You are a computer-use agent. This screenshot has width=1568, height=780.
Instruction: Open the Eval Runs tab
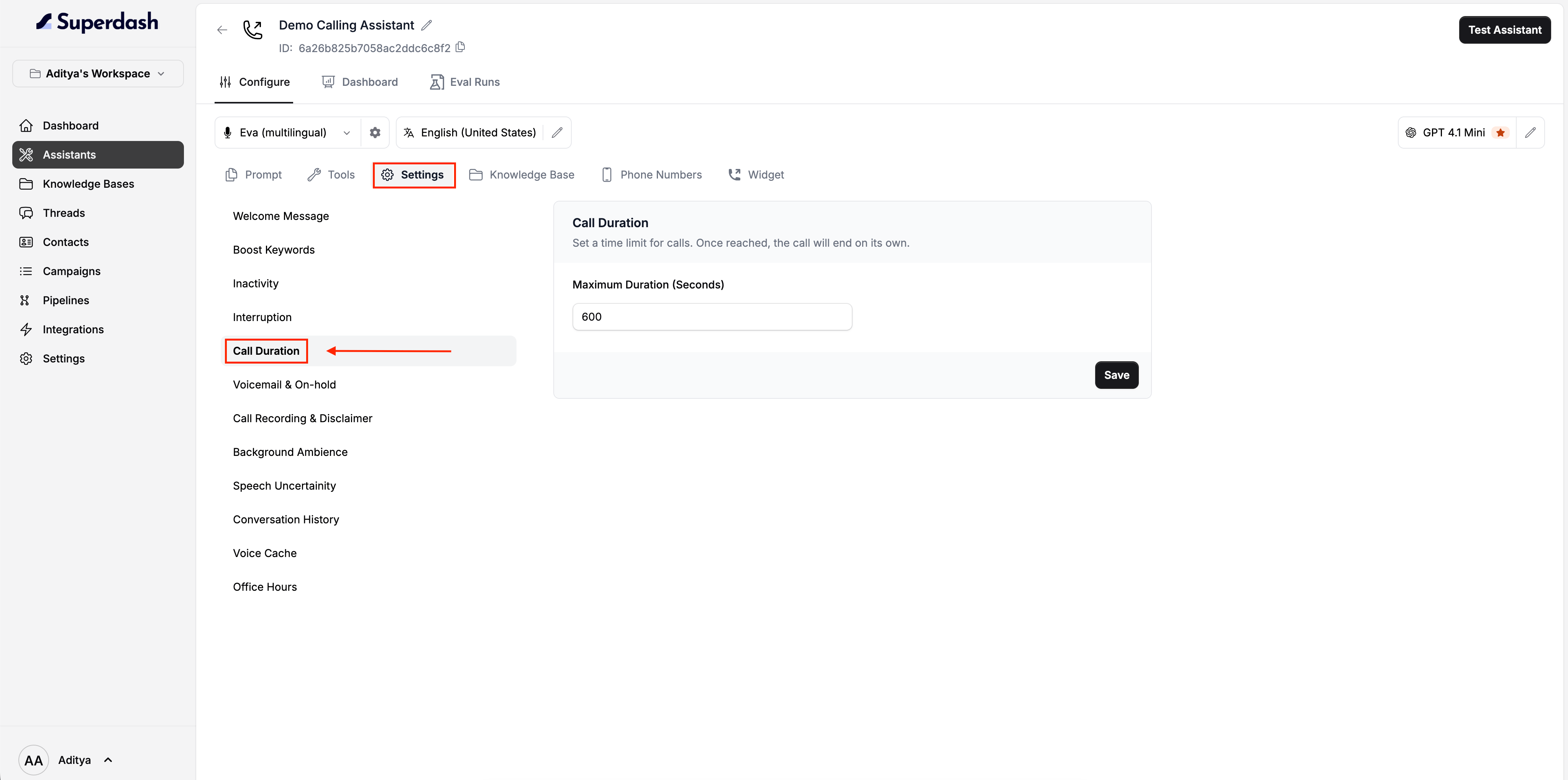point(465,82)
